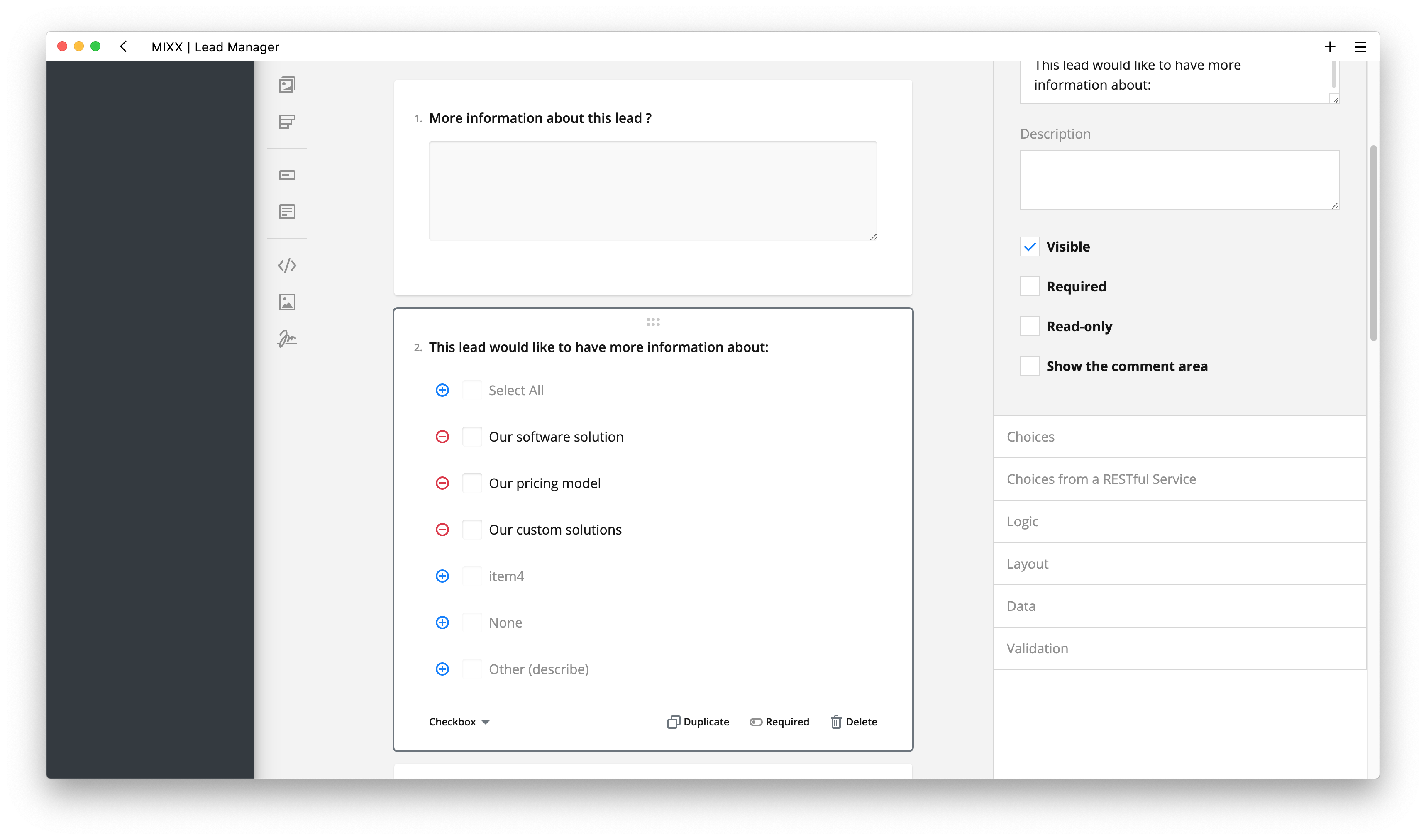Viewport: 1426px width, 840px height.
Task: Select the signature pad toolbox icon
Action: (x=287, y=339)
